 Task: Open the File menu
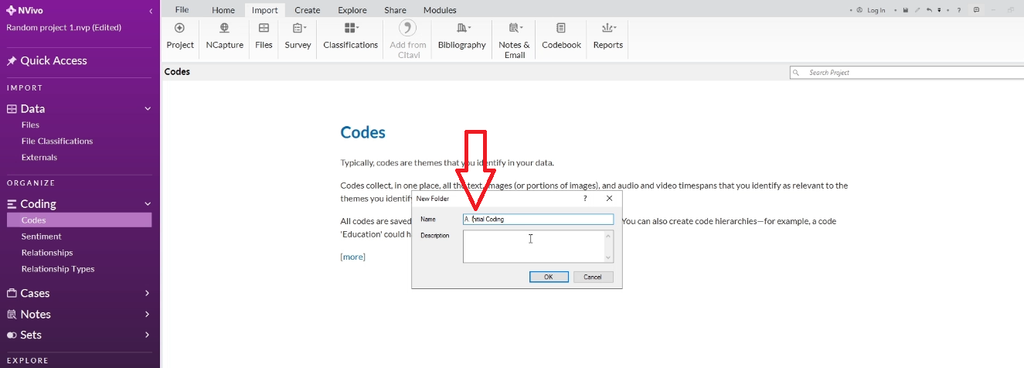[x=182, y=10]
